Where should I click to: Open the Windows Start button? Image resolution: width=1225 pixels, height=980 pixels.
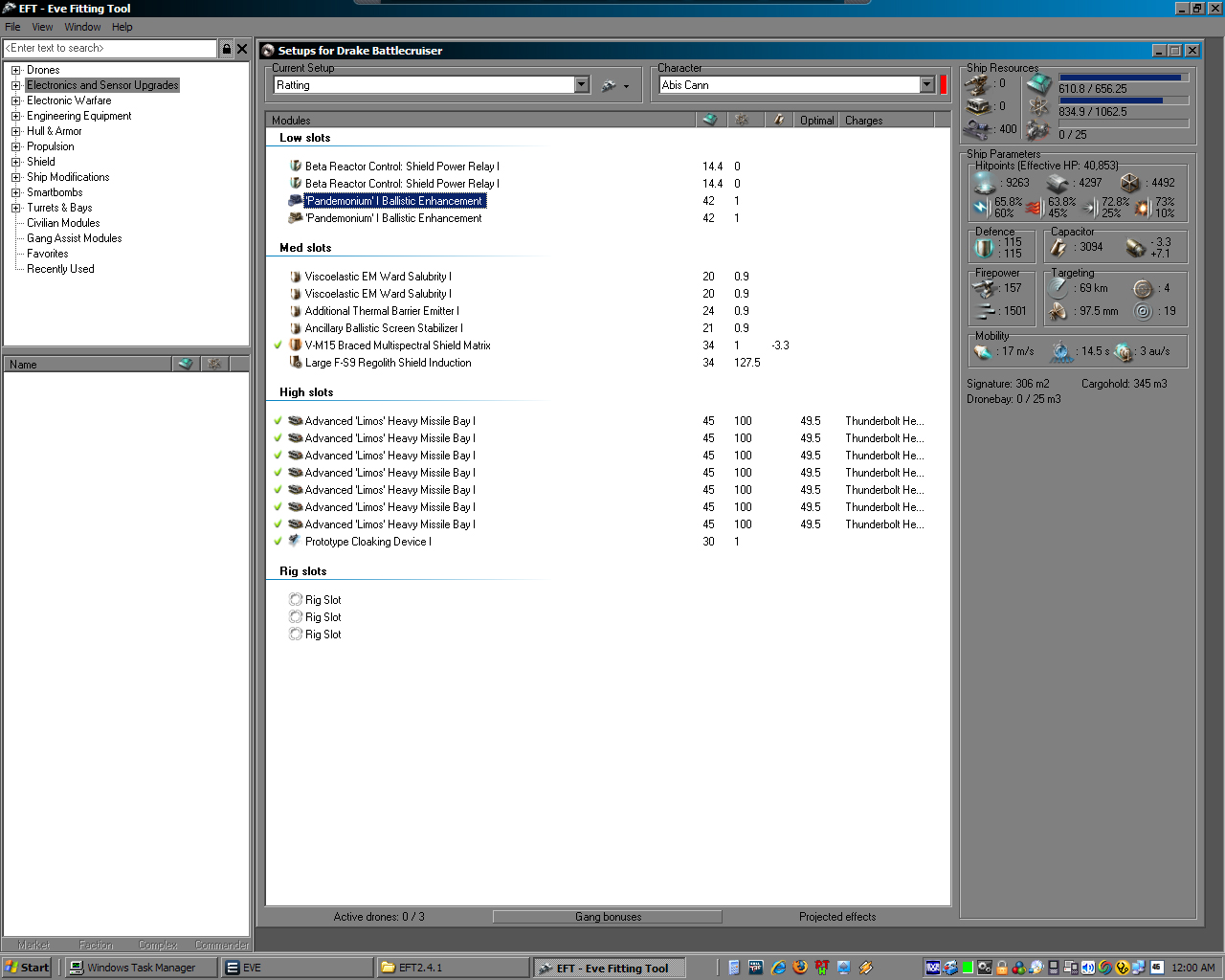(27, 968)
